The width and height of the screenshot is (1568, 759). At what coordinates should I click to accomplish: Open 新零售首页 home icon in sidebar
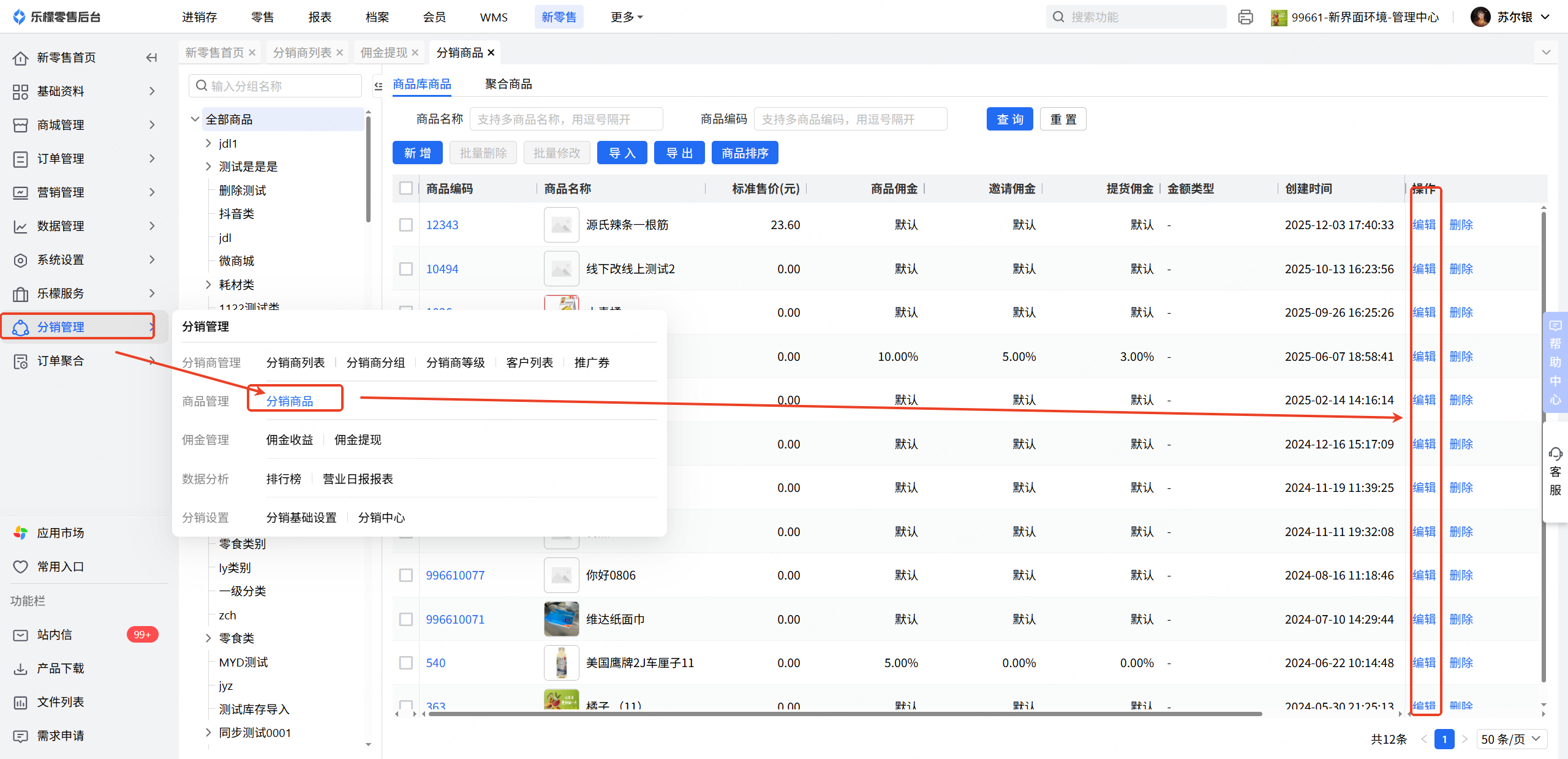click(20, 58)
